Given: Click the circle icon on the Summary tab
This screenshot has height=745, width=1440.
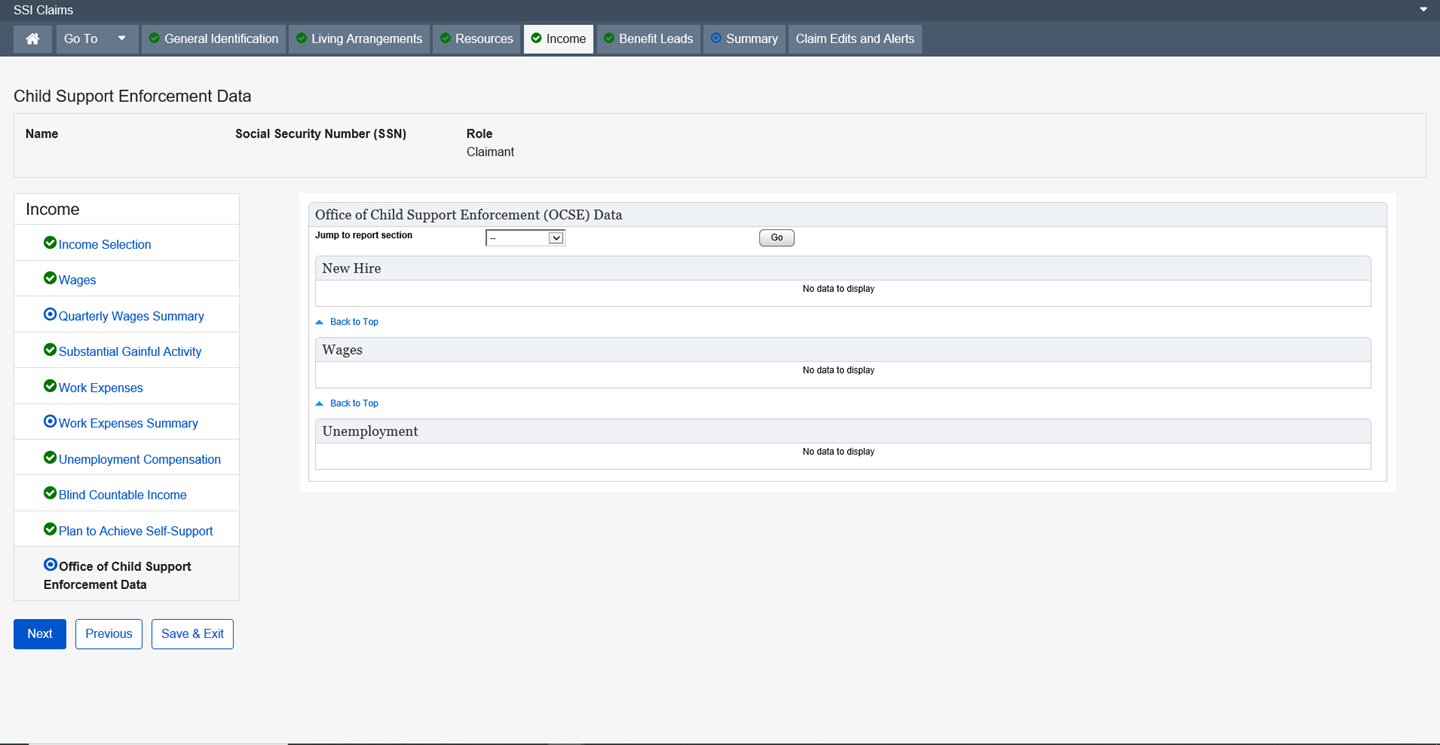Looking at the screenshot, I should [716, 39].
